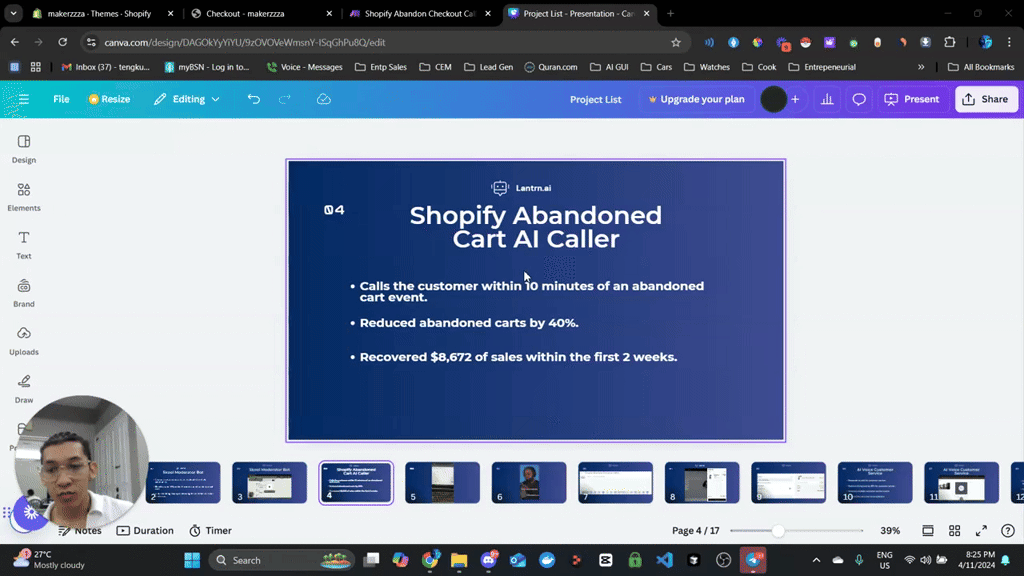Toggle the presentation Timer
This screenshot has width=1024, height=576.
coord(210,530)
